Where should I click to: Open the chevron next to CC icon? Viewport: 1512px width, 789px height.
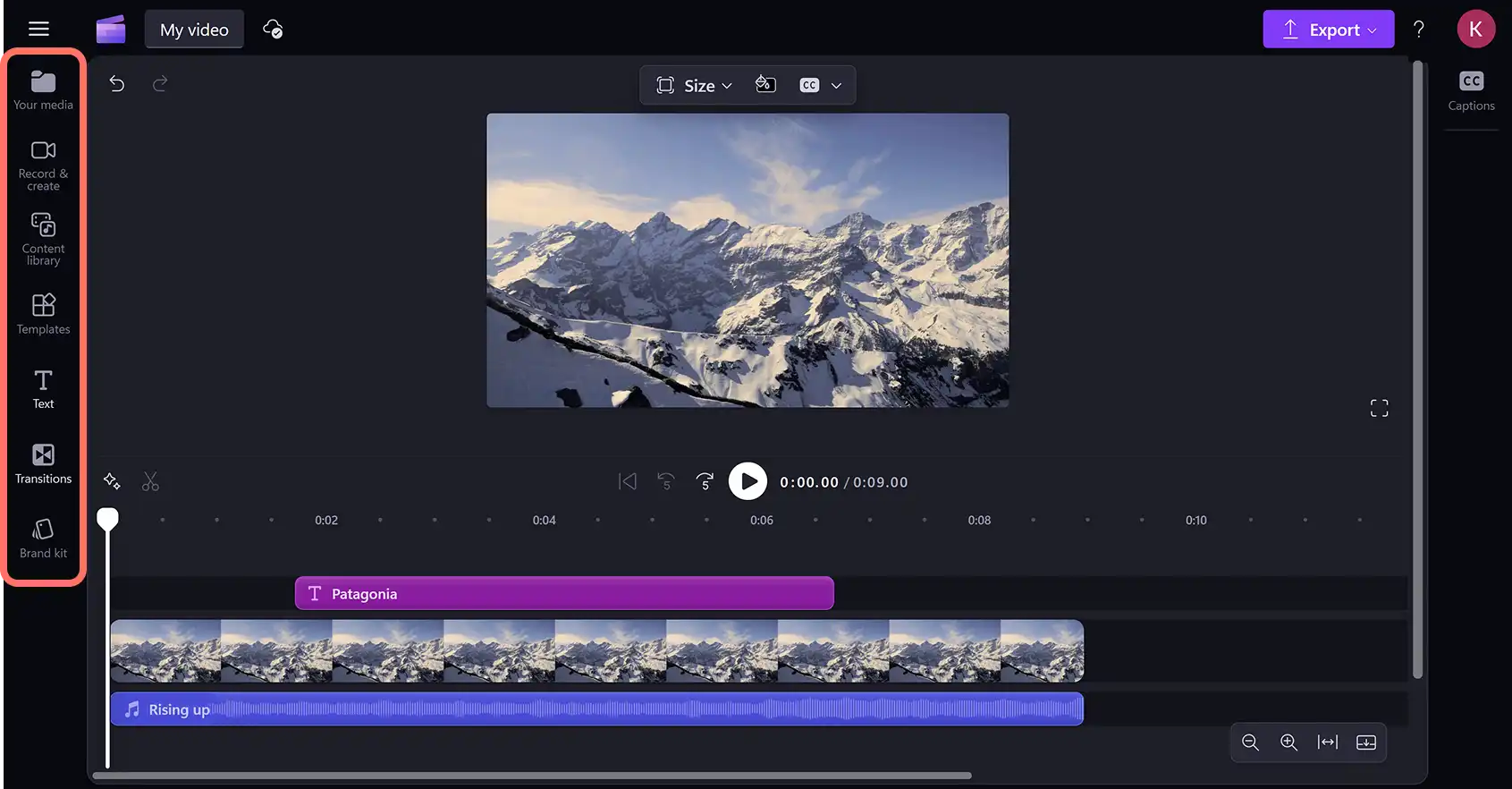[x=836, y=85]
